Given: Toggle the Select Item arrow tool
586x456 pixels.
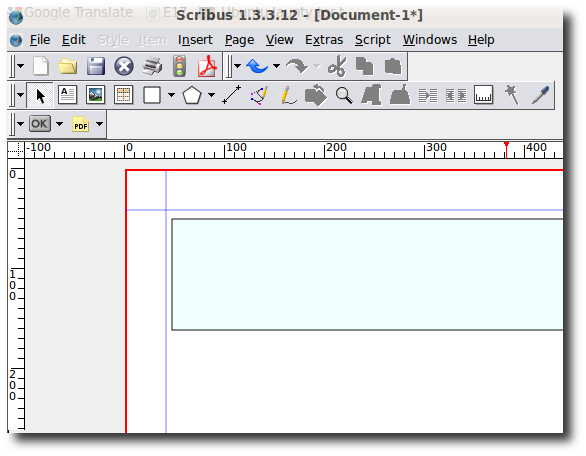Looking at the screenshot, I should (x=40, y=95).
